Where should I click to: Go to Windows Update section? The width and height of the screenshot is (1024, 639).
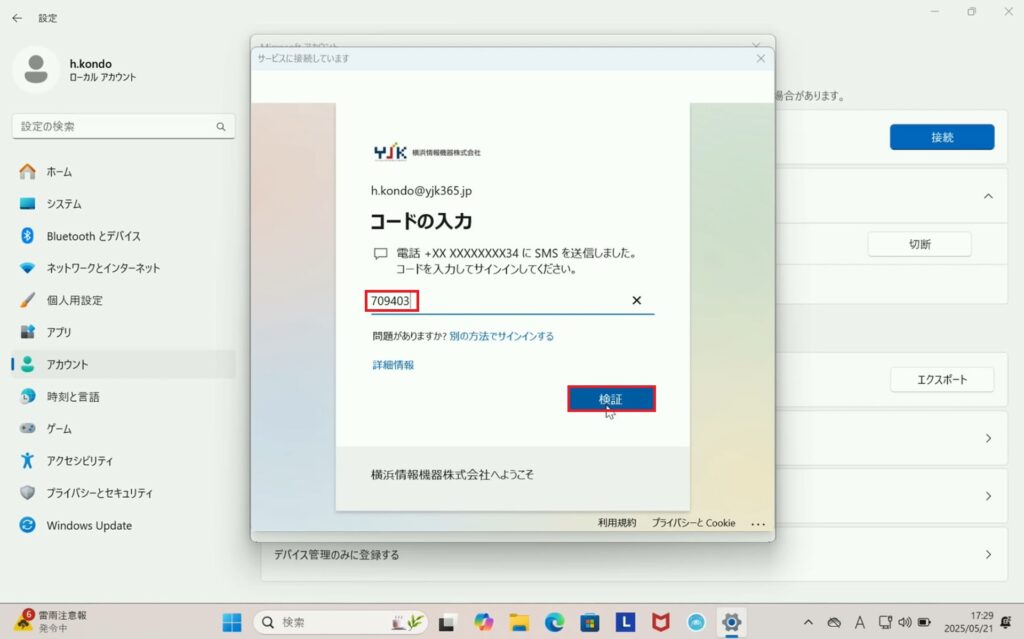(x=88, y=525)
